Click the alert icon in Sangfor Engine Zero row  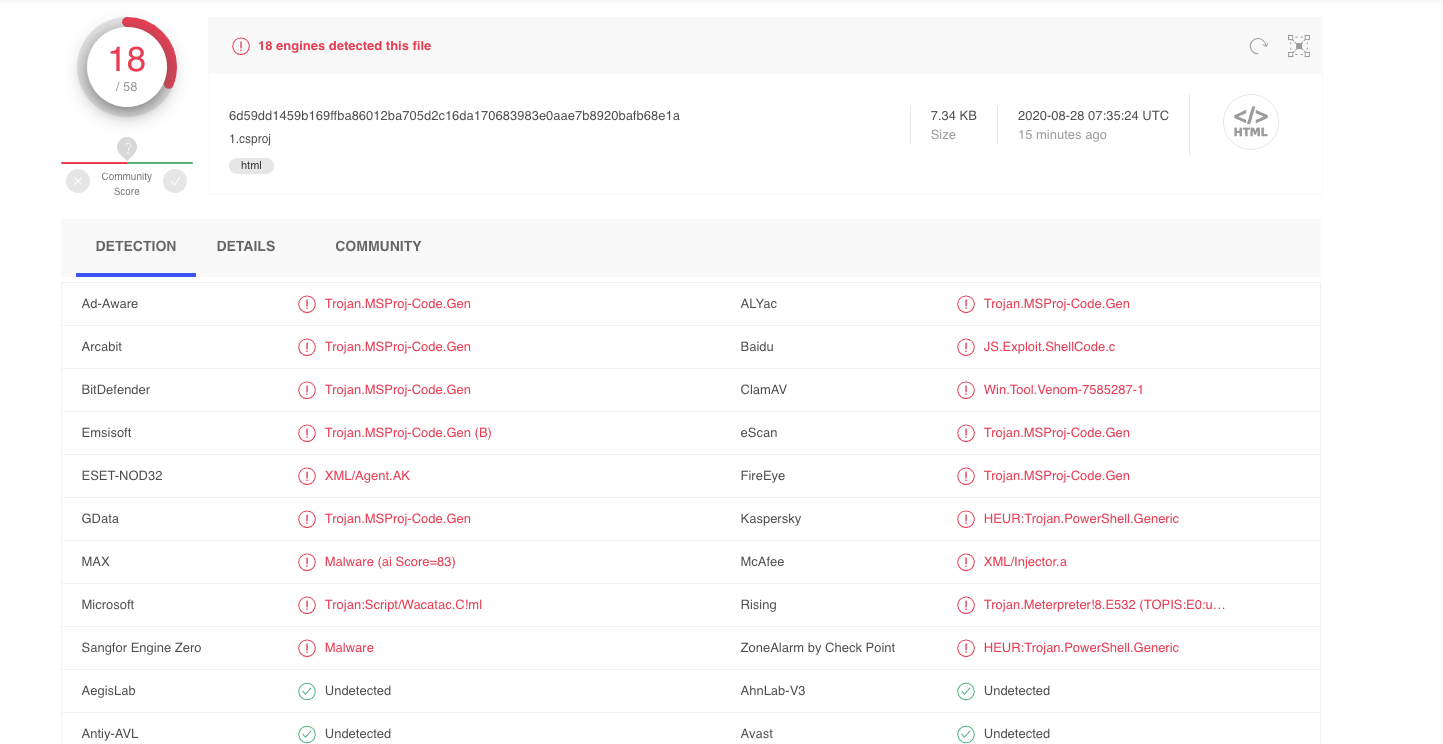click(307, 648)
